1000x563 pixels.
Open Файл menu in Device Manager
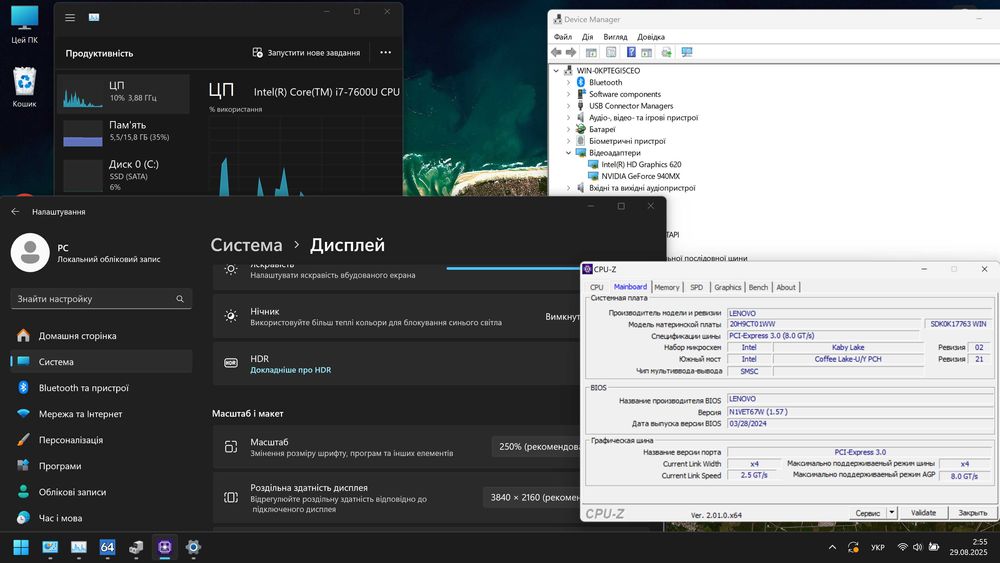(562, 37)
